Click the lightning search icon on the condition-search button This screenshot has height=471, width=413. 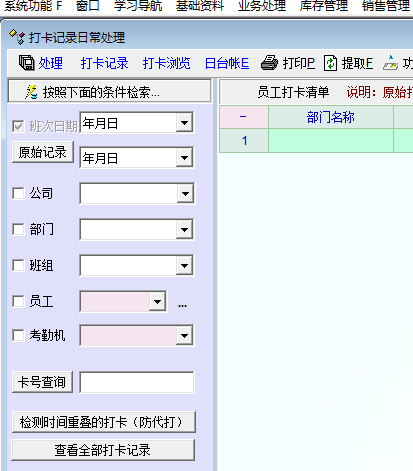click(31, 92)
